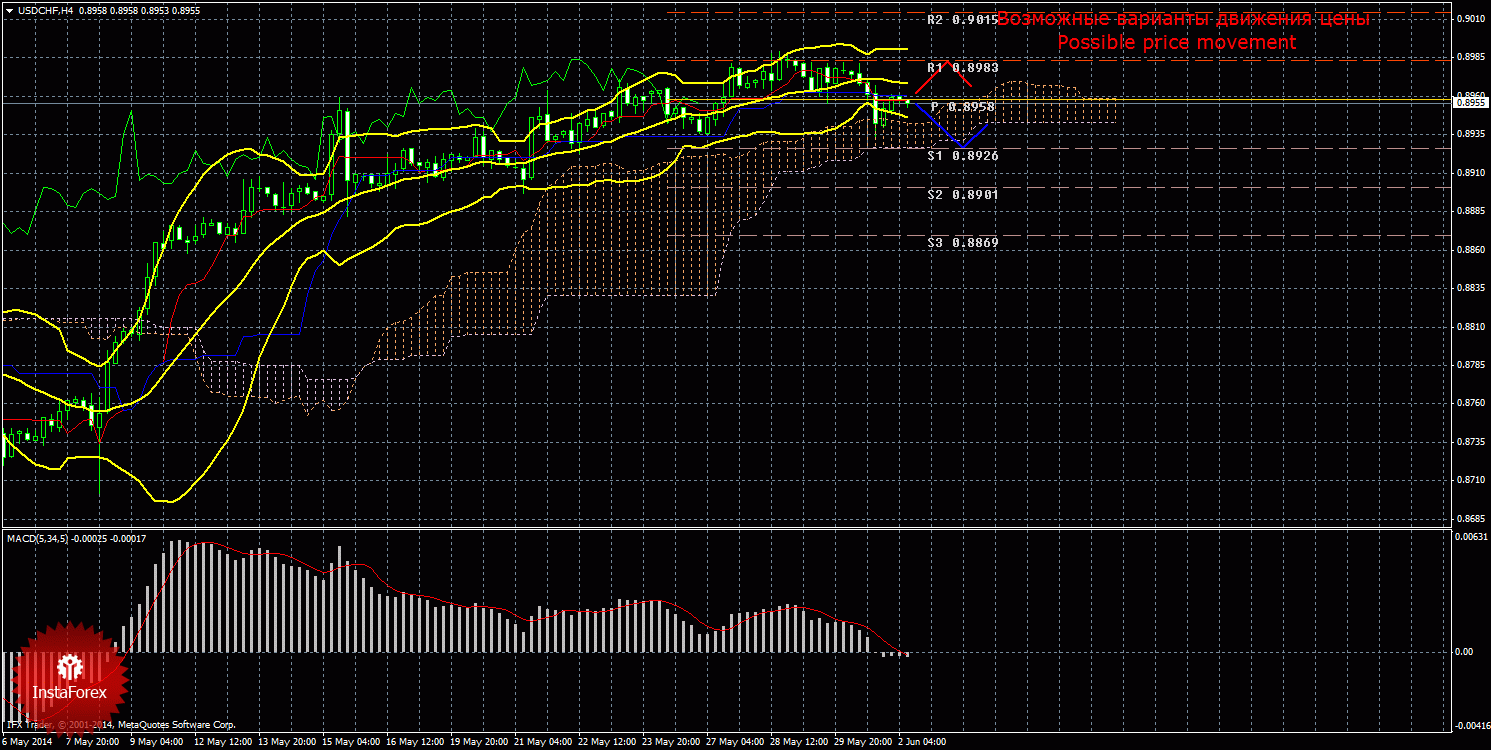Click the R2 0.9015 resistance label
The image size is (1491, 750).
click(962, 19)
